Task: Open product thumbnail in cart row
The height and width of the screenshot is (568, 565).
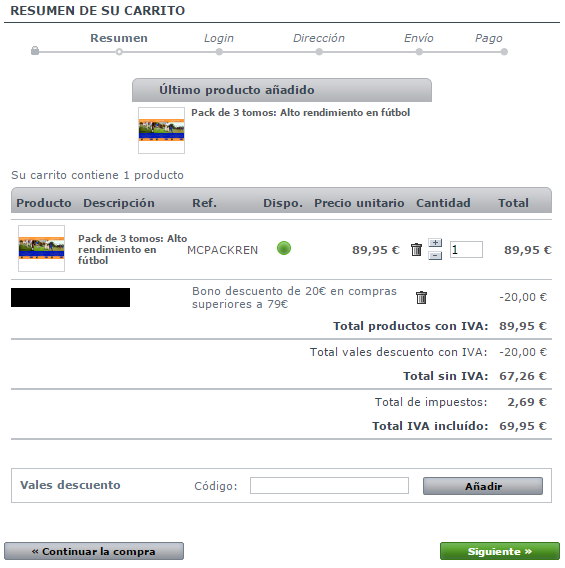Action: click(x=42, y=248)
